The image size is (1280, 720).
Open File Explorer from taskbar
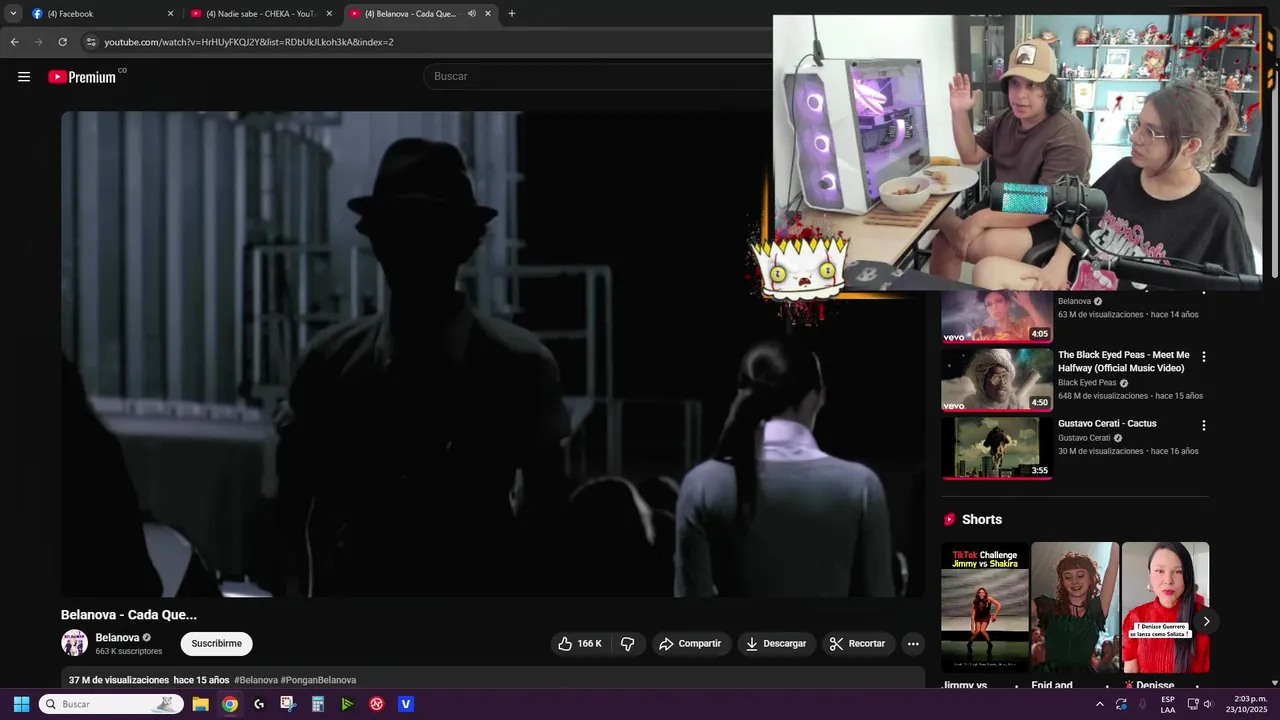pyautogui.click(x=200, y=704)
